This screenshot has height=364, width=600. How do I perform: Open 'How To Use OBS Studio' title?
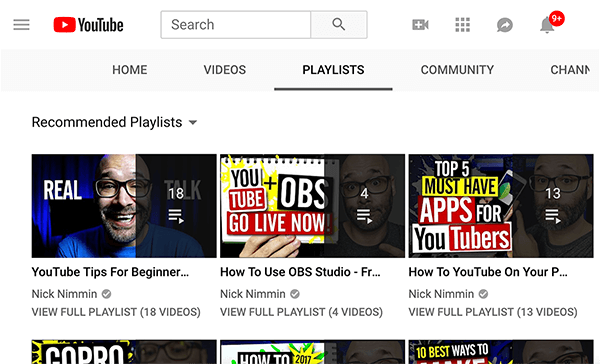[300, 272]
